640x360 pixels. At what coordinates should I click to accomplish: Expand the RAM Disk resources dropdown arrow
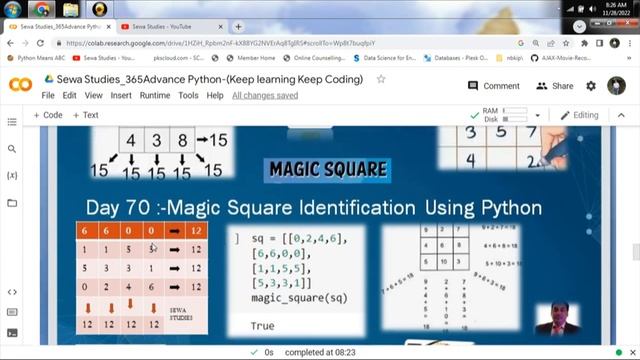tap(538, 116)
